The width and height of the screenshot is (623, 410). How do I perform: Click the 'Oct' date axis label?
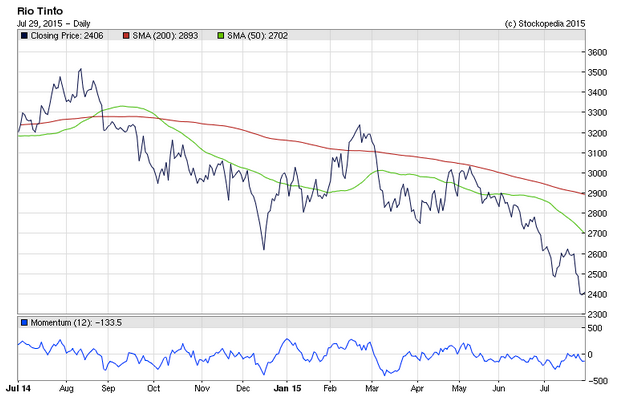pos(153,388)
